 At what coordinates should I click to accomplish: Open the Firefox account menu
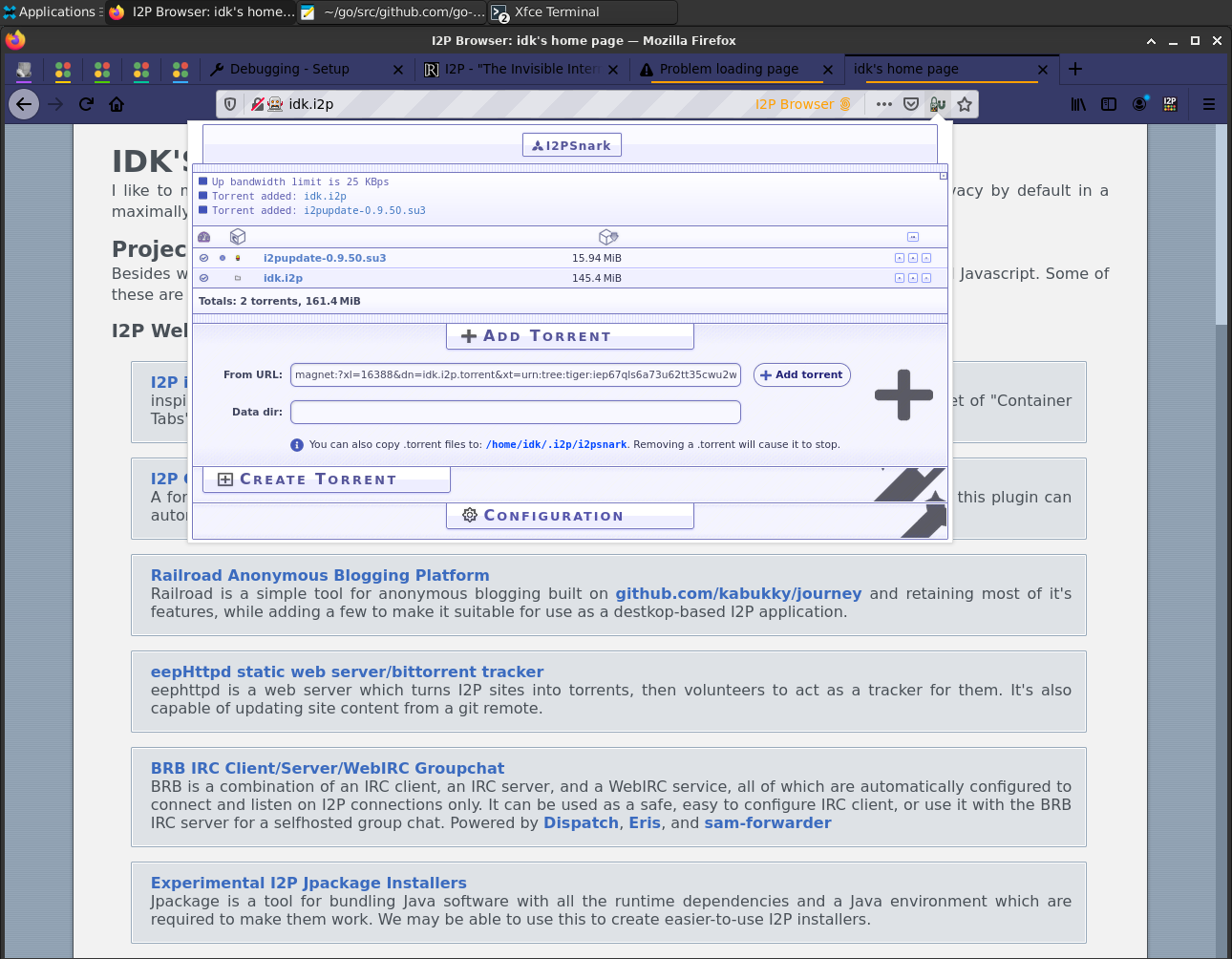pos(1139,104)
